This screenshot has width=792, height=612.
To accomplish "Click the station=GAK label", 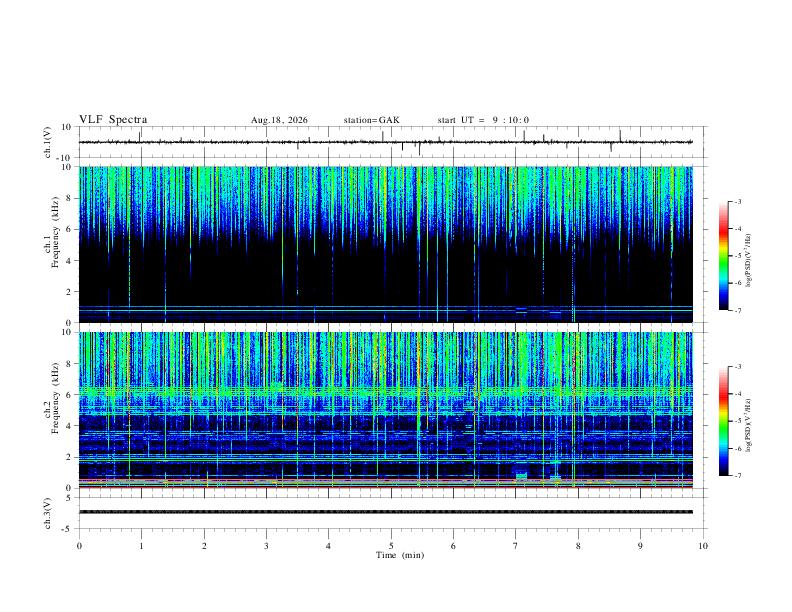I will point(371,120).
